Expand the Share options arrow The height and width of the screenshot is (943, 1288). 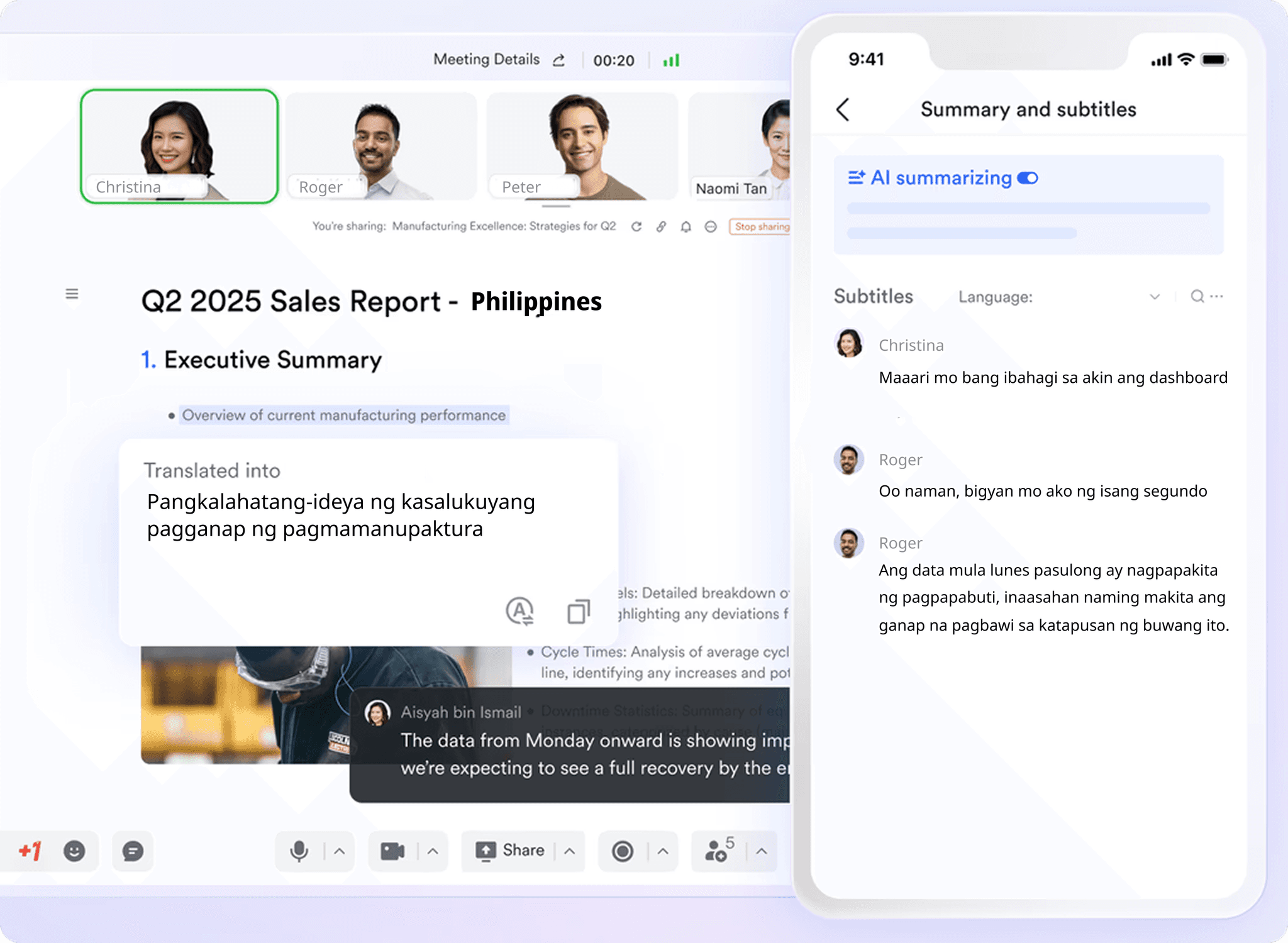570,851
